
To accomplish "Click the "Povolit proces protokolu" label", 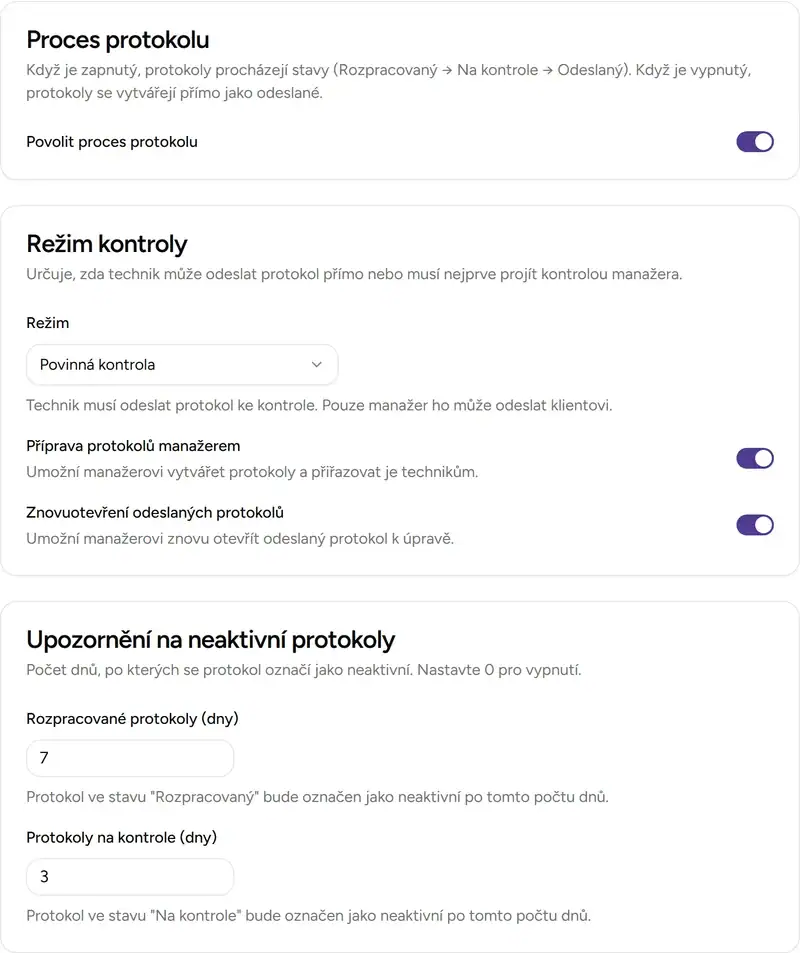I will 111,141.
